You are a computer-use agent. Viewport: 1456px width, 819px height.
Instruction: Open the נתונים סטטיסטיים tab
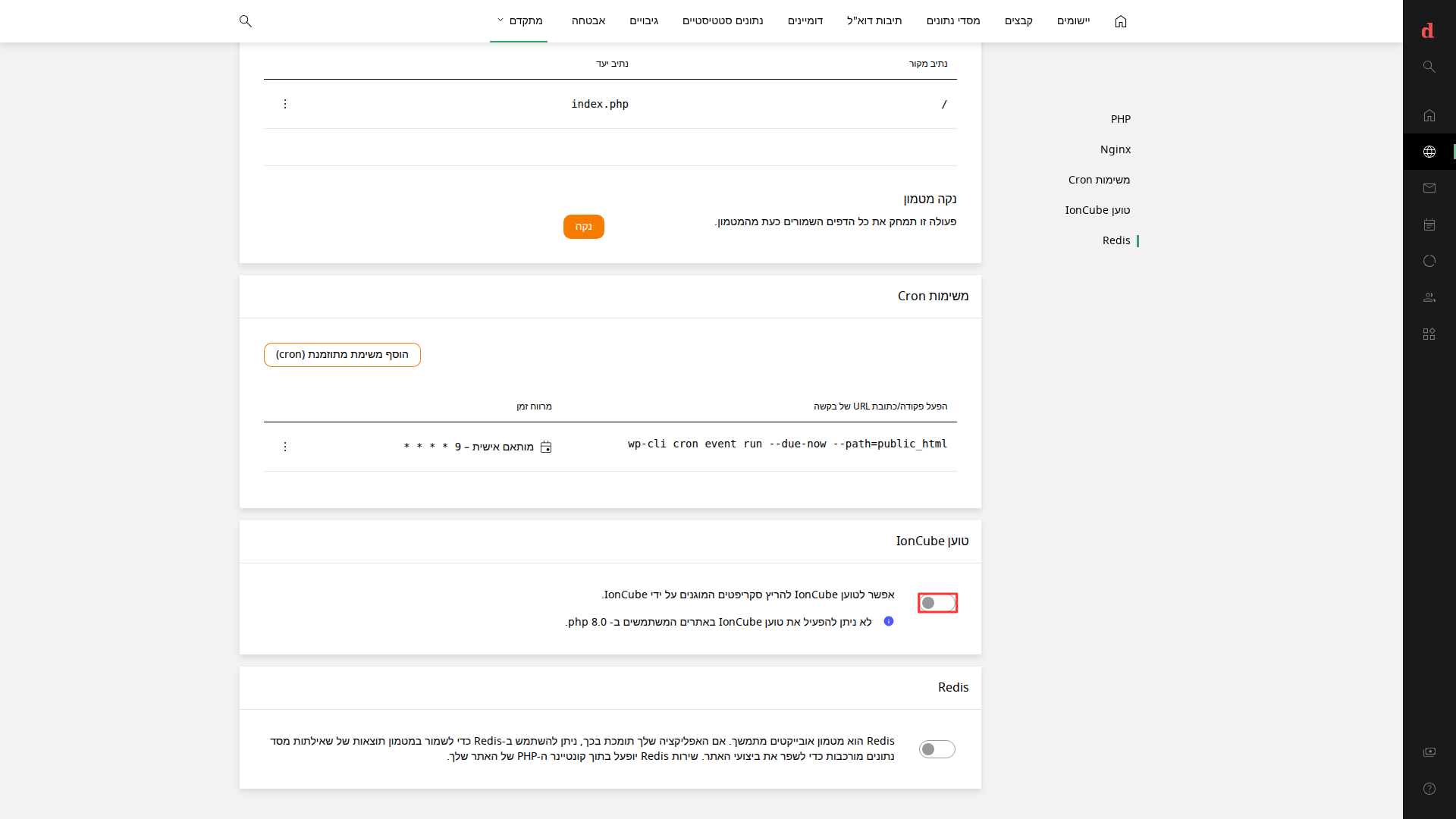tap(723, 21)
